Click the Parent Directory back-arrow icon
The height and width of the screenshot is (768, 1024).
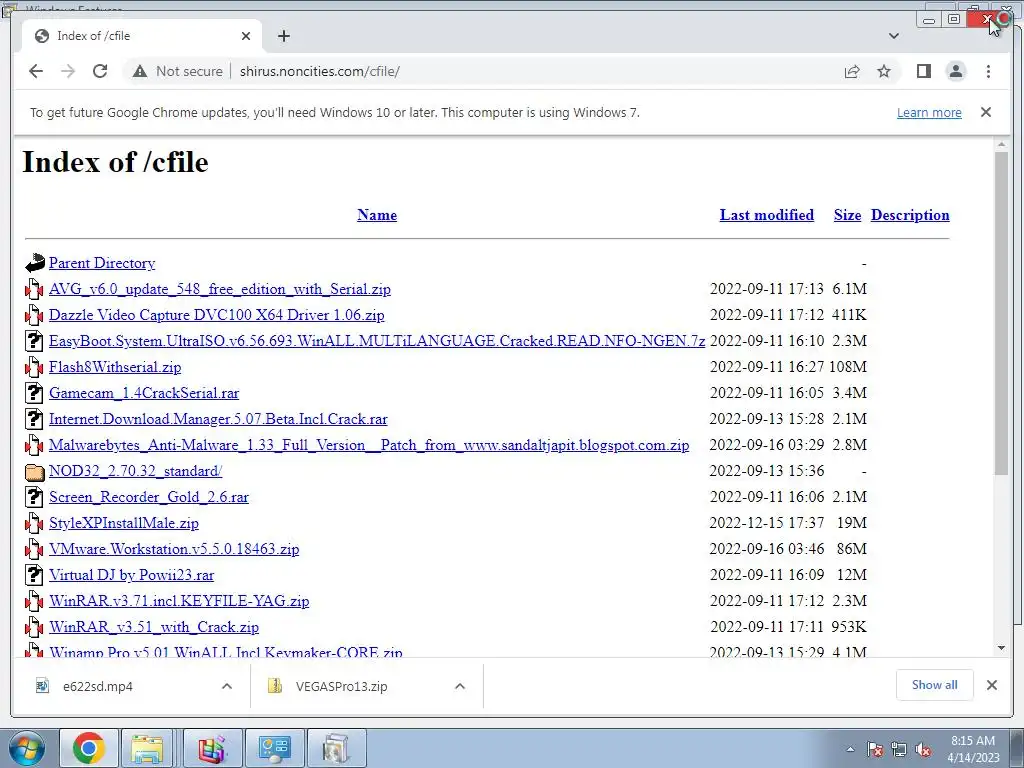tap(35, 263)
